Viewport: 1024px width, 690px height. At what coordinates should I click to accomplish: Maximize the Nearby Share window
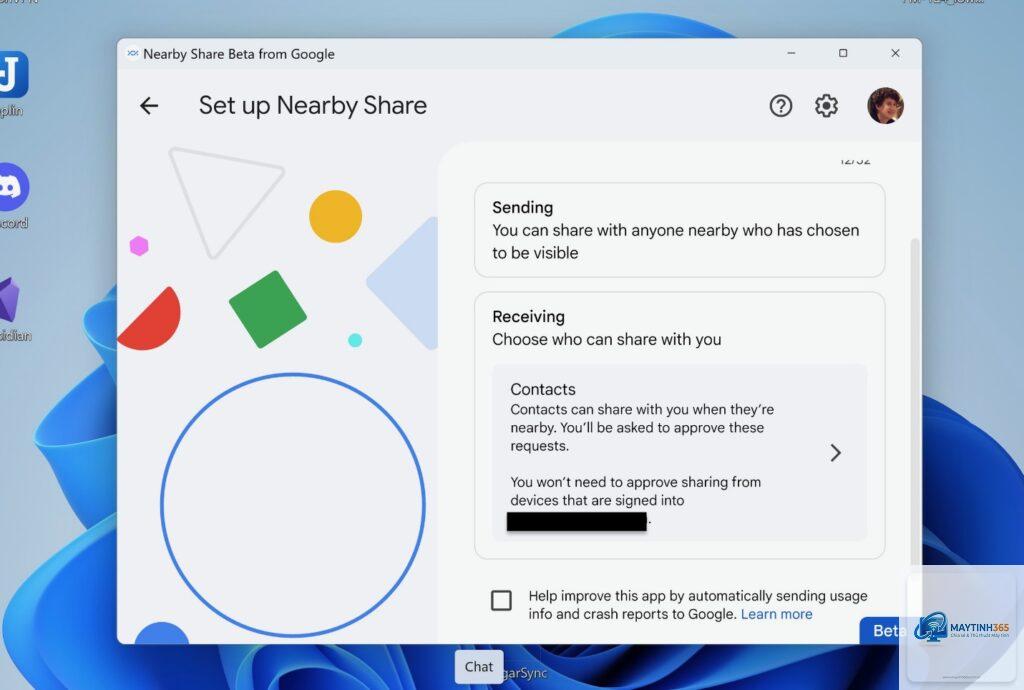(x=843, y=53)
